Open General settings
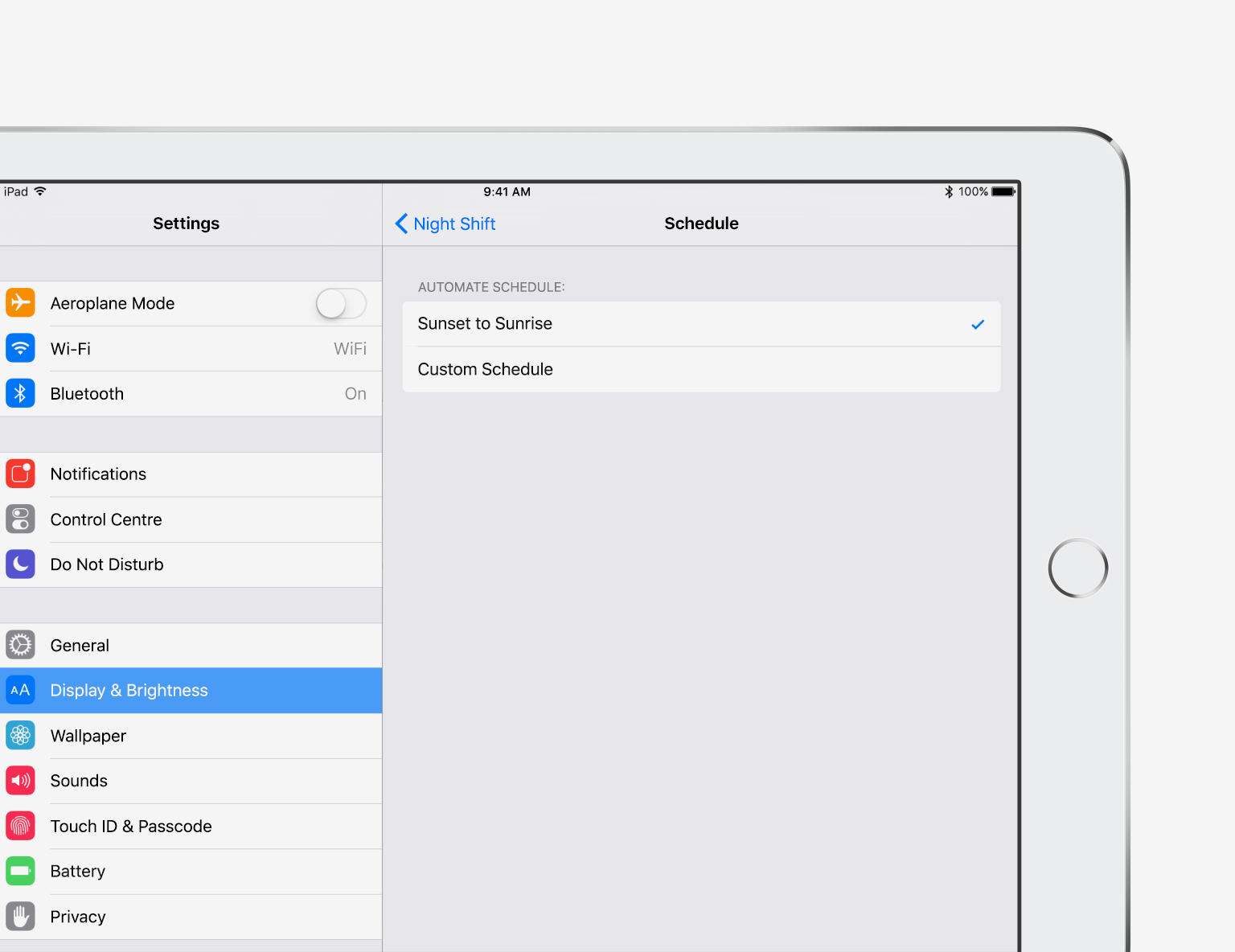The width and height of the screenshot is (1235, 952). pos(191,645)
